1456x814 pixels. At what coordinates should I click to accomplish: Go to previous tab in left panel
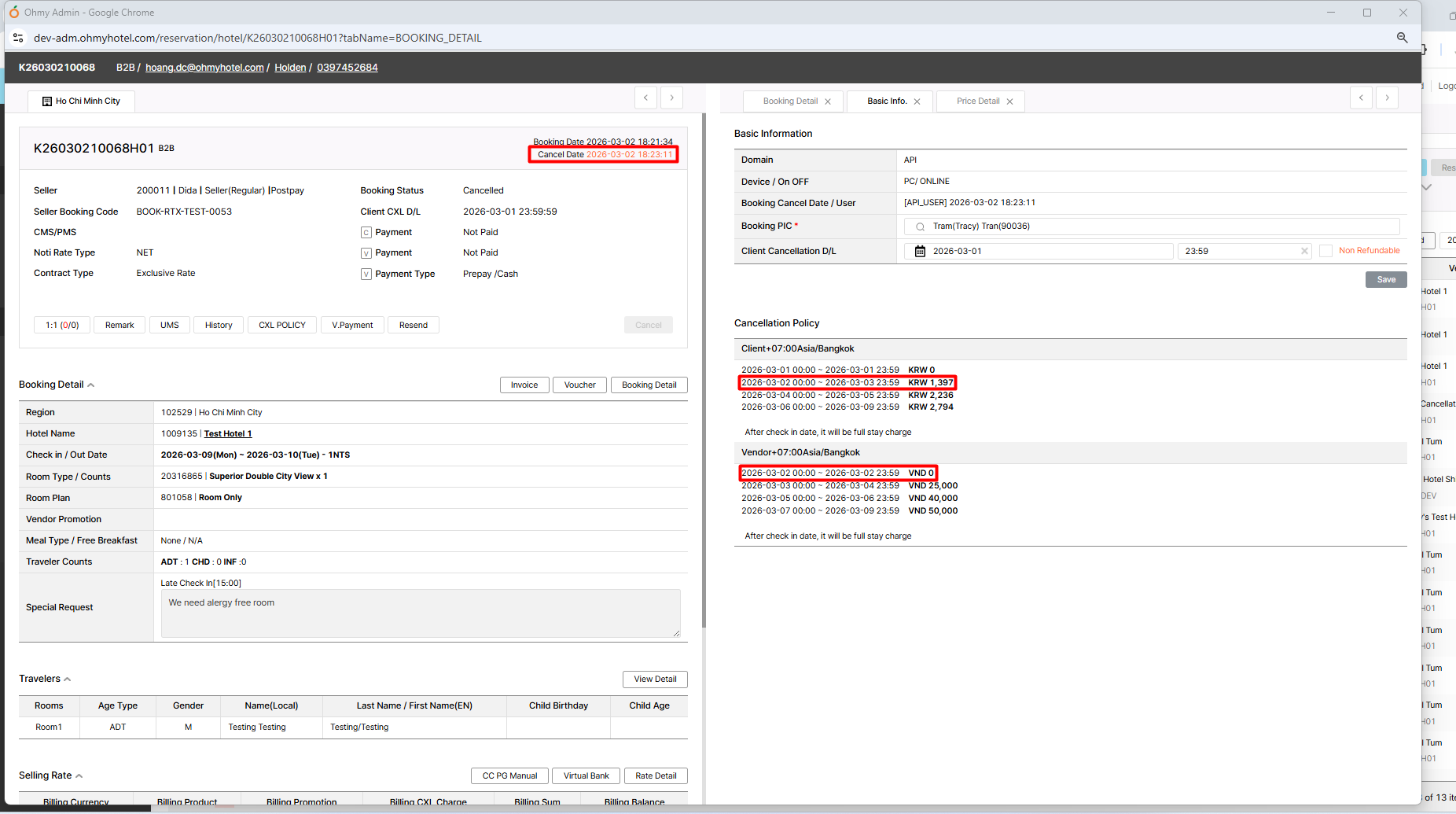point(645,98)
